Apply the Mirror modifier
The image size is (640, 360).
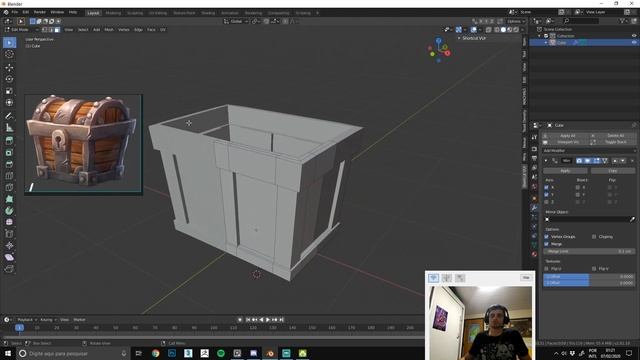click(x=565, y=171)
